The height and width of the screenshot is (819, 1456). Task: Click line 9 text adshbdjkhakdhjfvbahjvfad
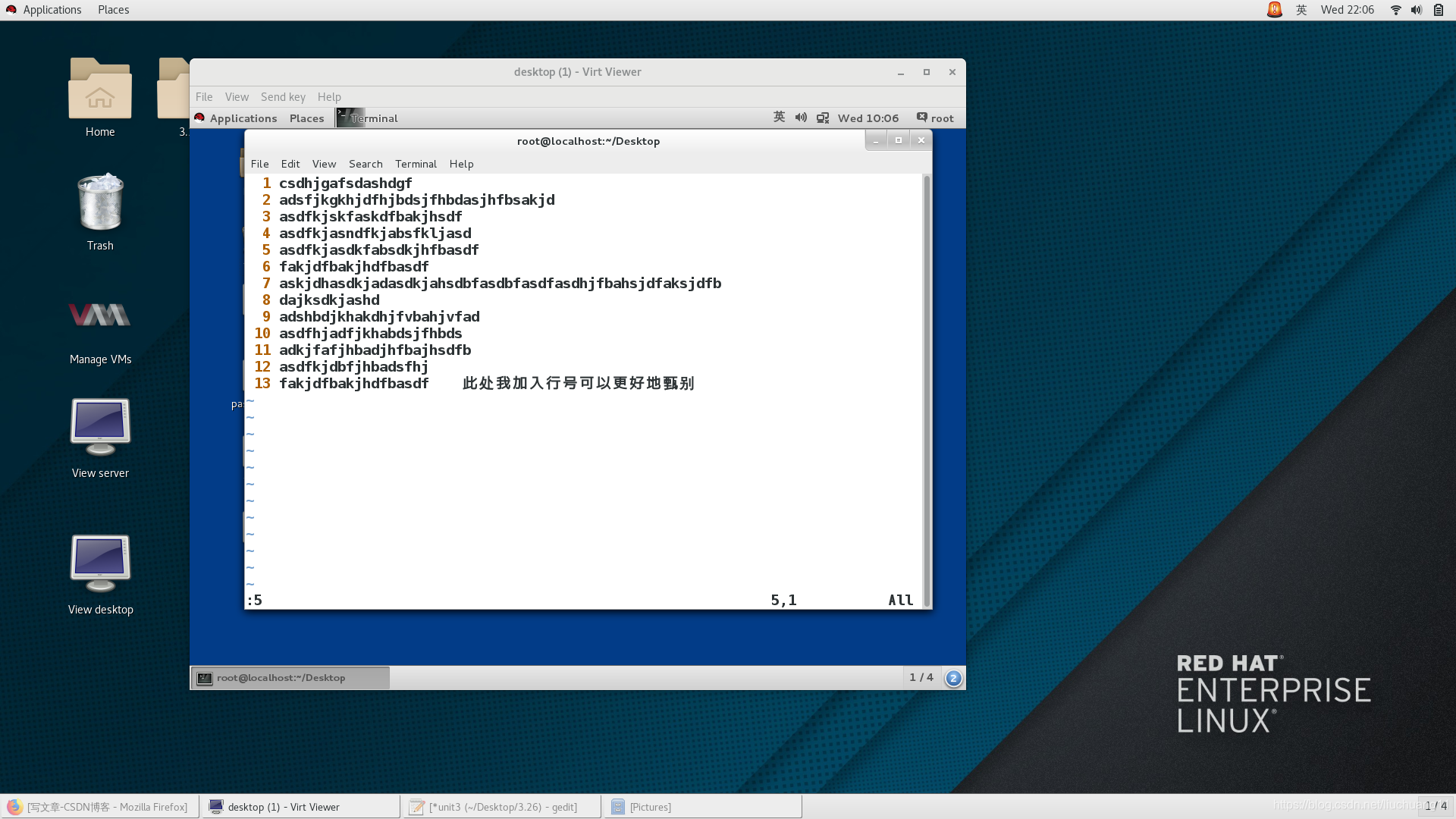click(x=379, y=317)
